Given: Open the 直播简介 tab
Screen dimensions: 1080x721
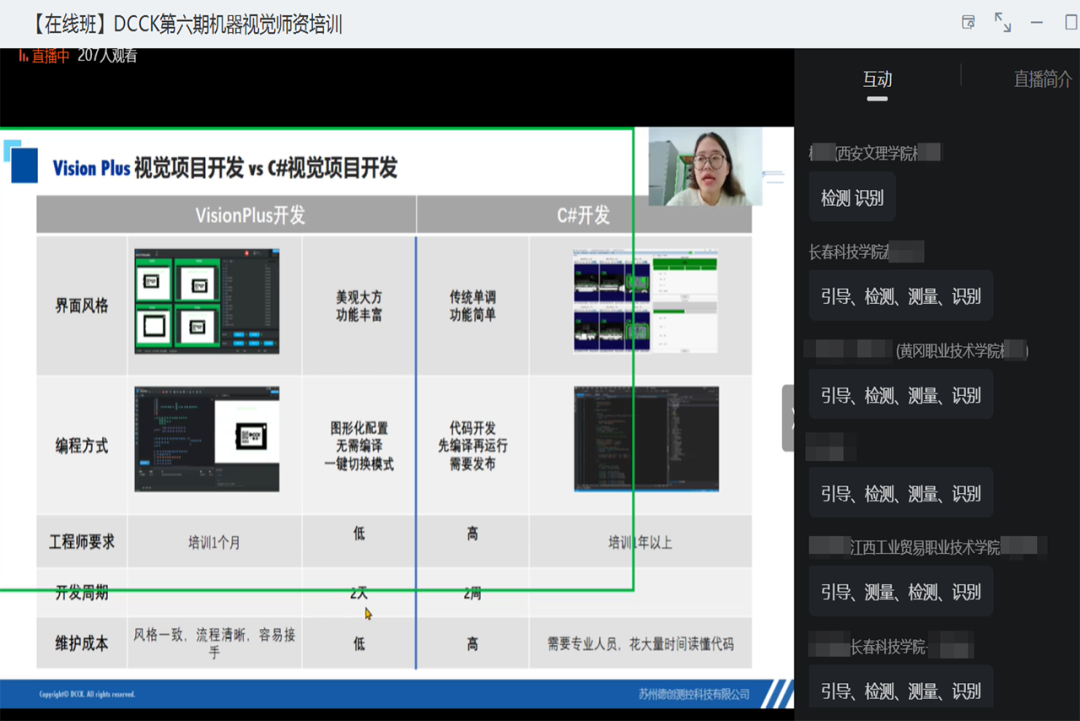Looking at the screenshot, I should tap(1042, 79).
